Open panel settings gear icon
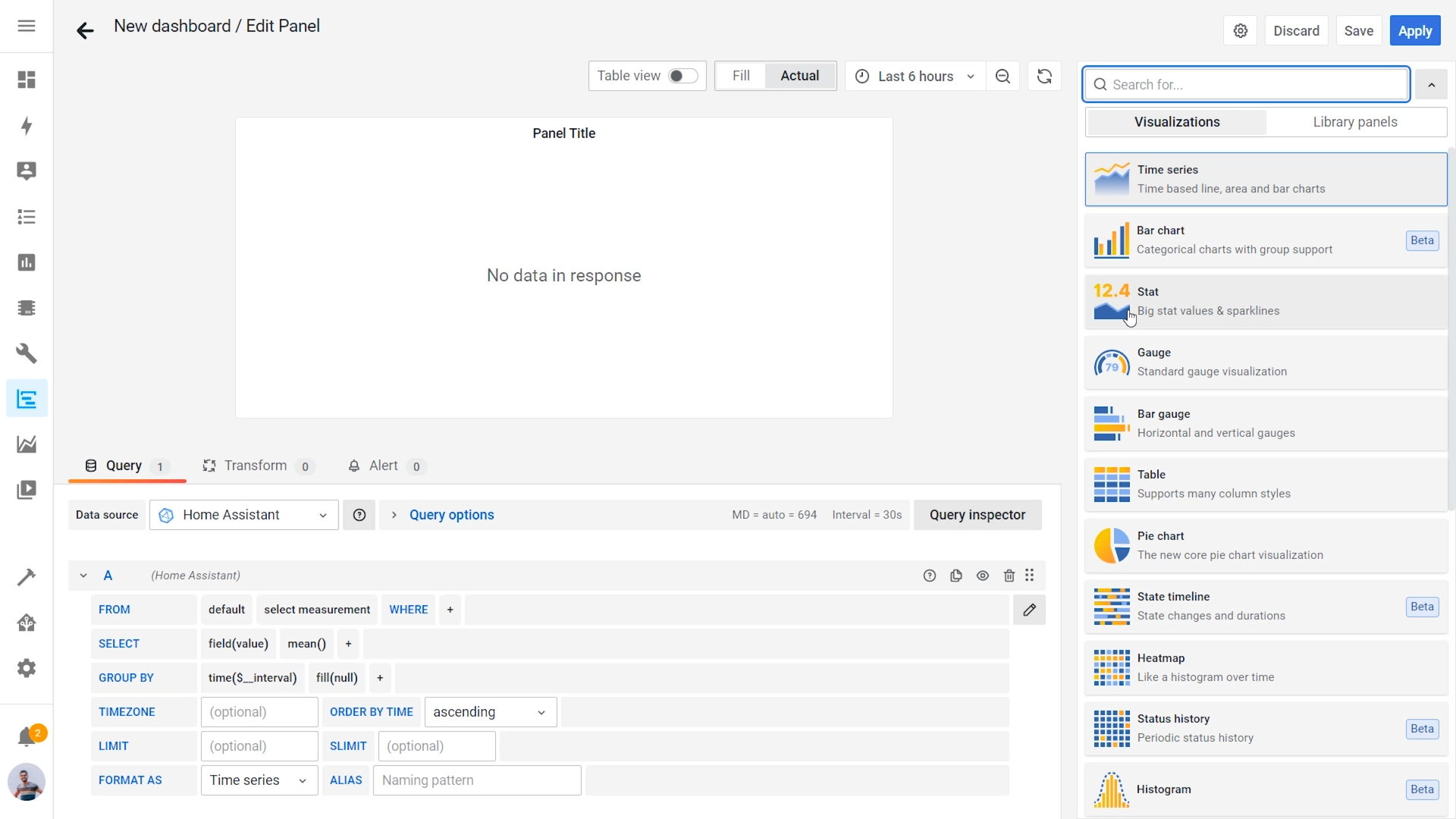Image resolution: width=1456 pixels, height=819 pixels. tap(1241, 31)
